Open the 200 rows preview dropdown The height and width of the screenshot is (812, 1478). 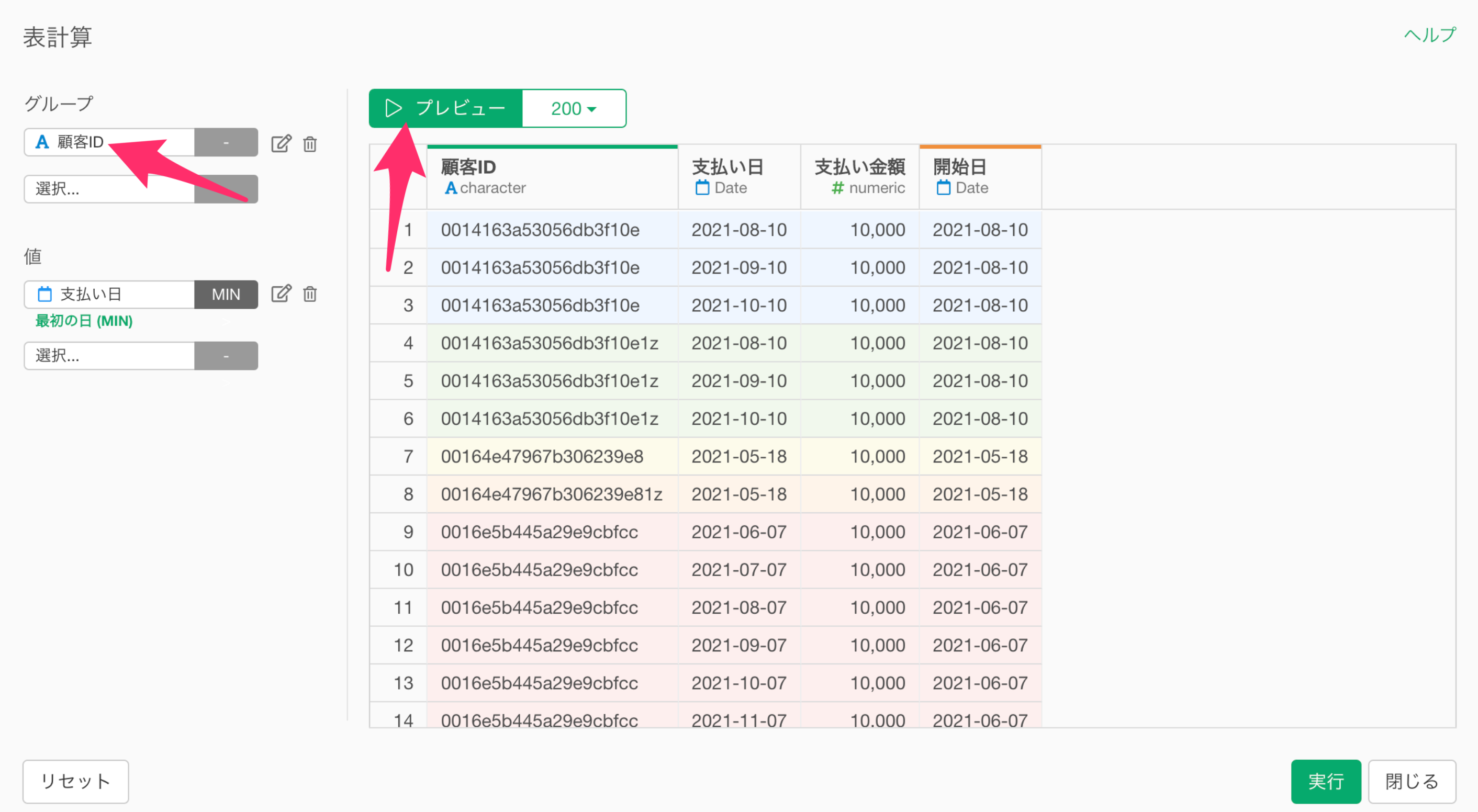(574, 108)
